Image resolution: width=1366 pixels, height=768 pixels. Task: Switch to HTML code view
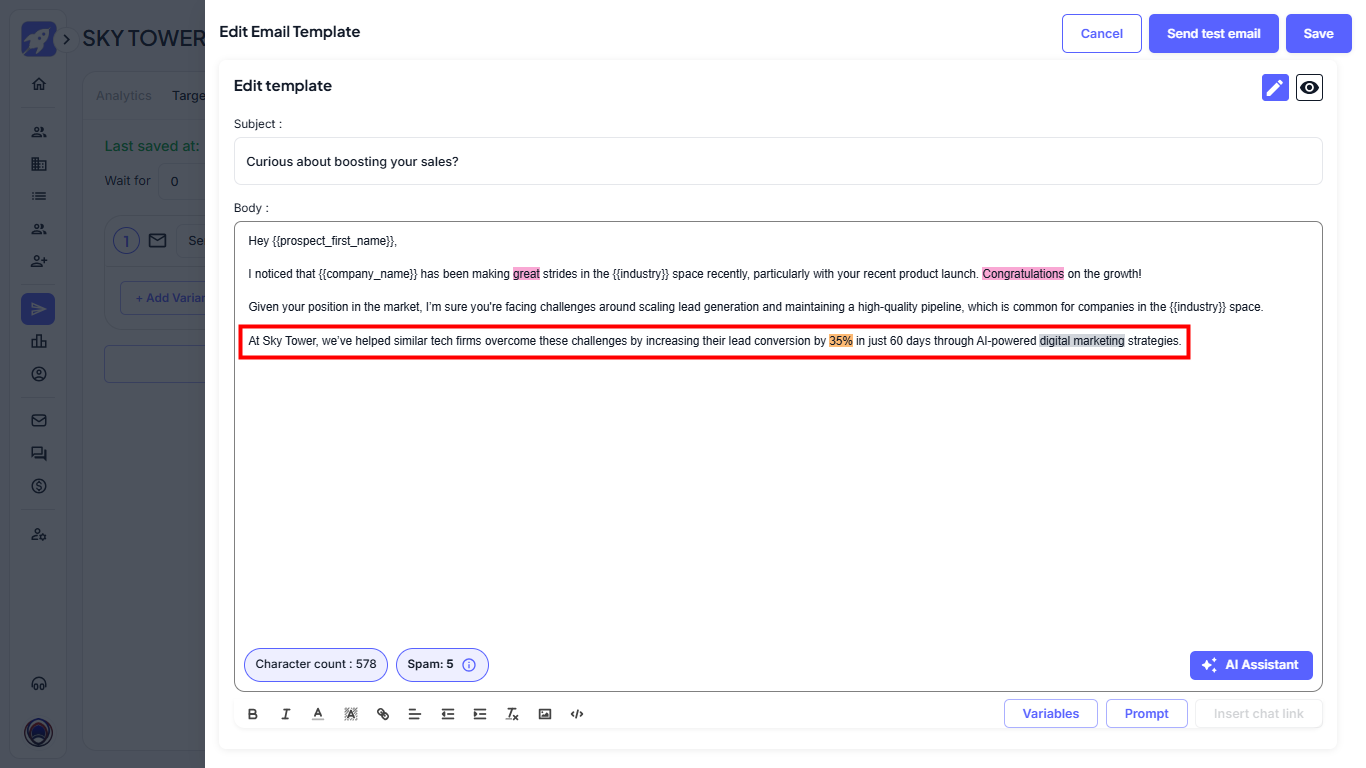coord(577,714)
